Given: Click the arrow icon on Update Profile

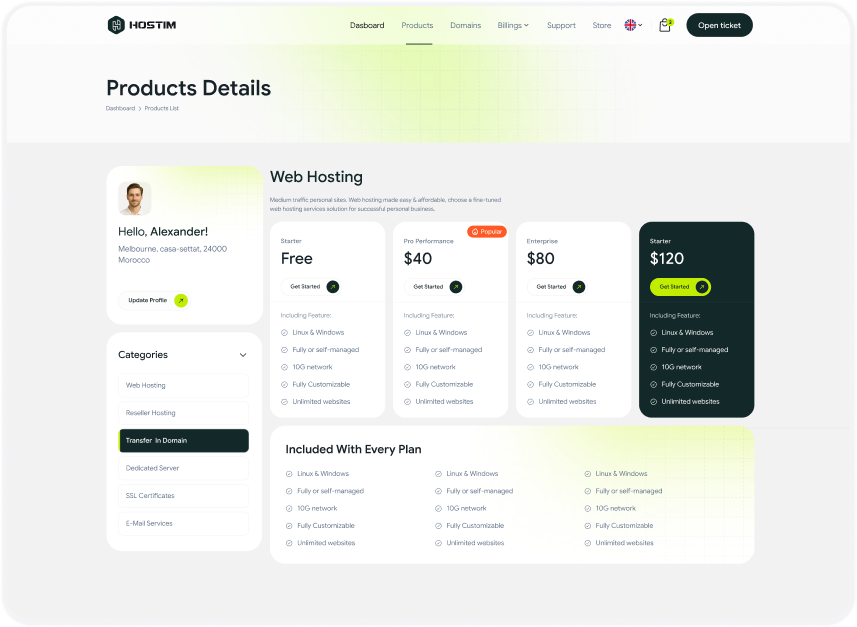Looking at the screenshot, I should click(x=181, y=300).
